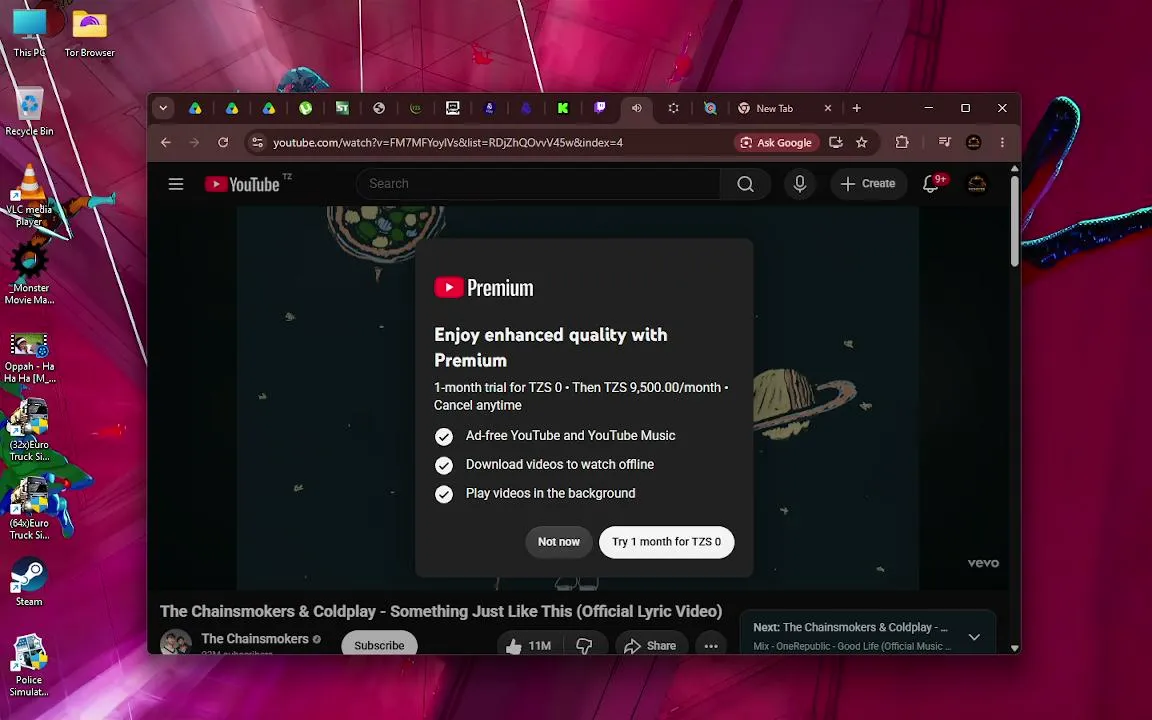Viewport: 1152px width, 720px height.
Task: Open The Chainsmokers channel avatar
Action: pos(176,642)
